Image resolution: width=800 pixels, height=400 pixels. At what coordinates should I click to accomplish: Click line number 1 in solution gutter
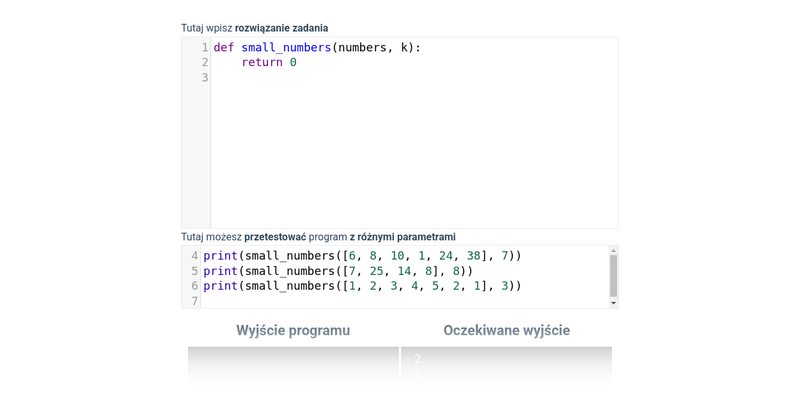(x=204, y=47)
